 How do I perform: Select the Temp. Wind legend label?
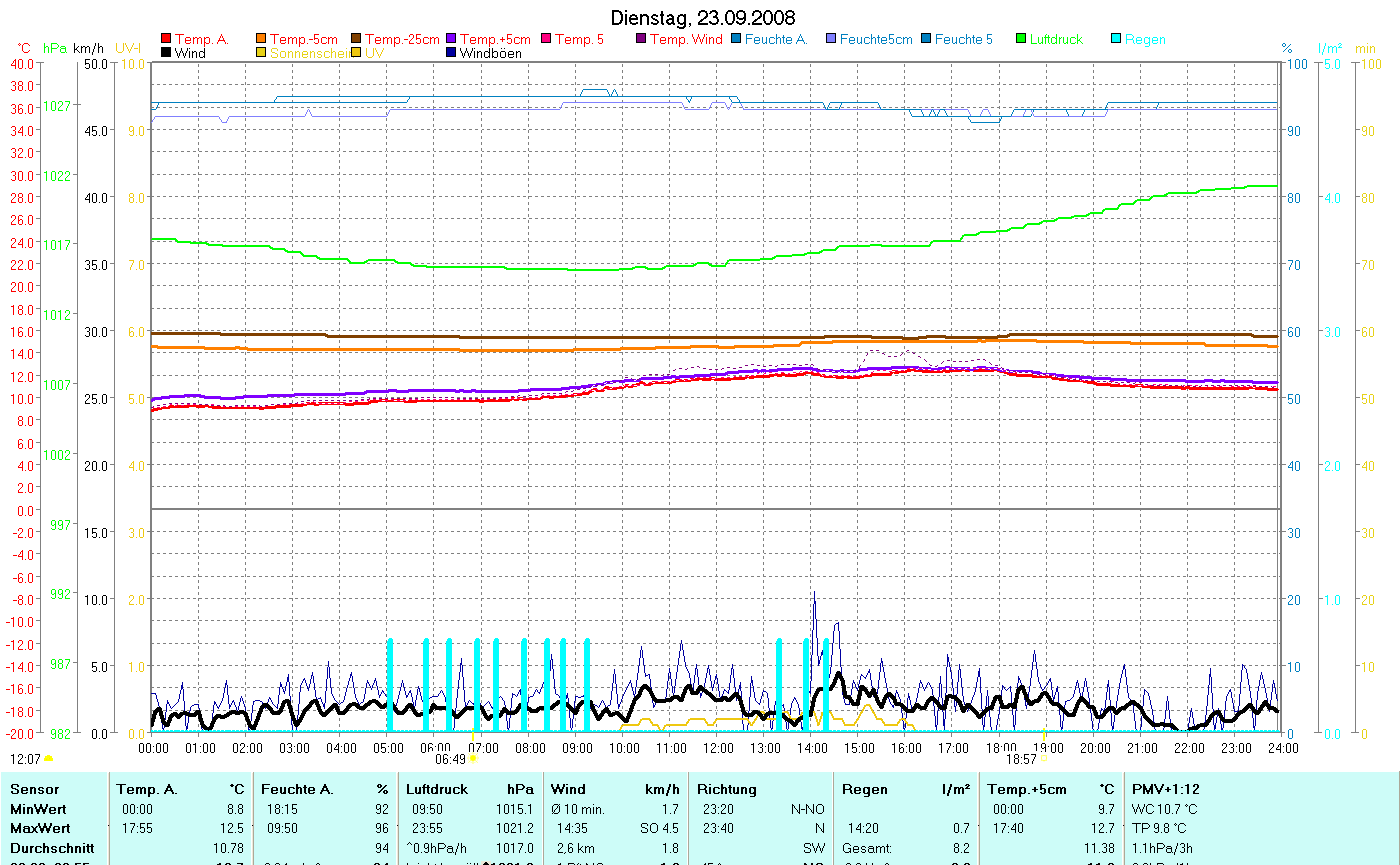[x=686, y=39]
